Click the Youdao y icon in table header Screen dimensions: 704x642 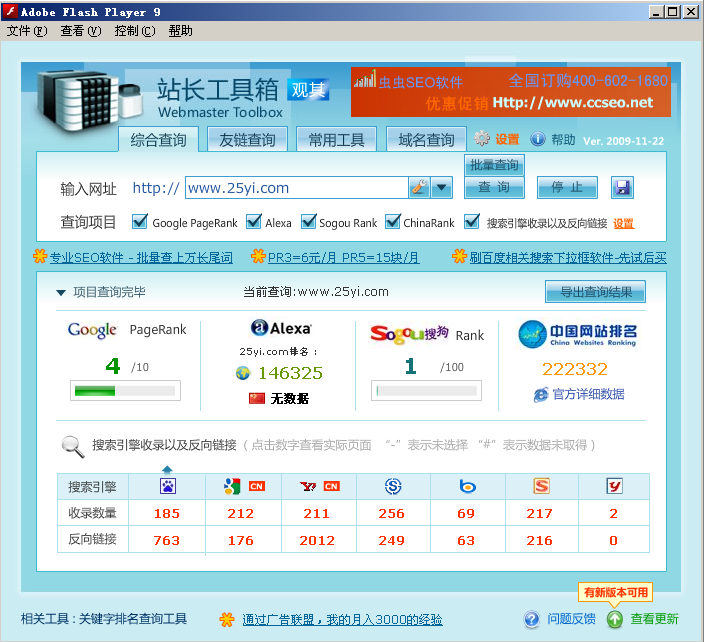614,486
